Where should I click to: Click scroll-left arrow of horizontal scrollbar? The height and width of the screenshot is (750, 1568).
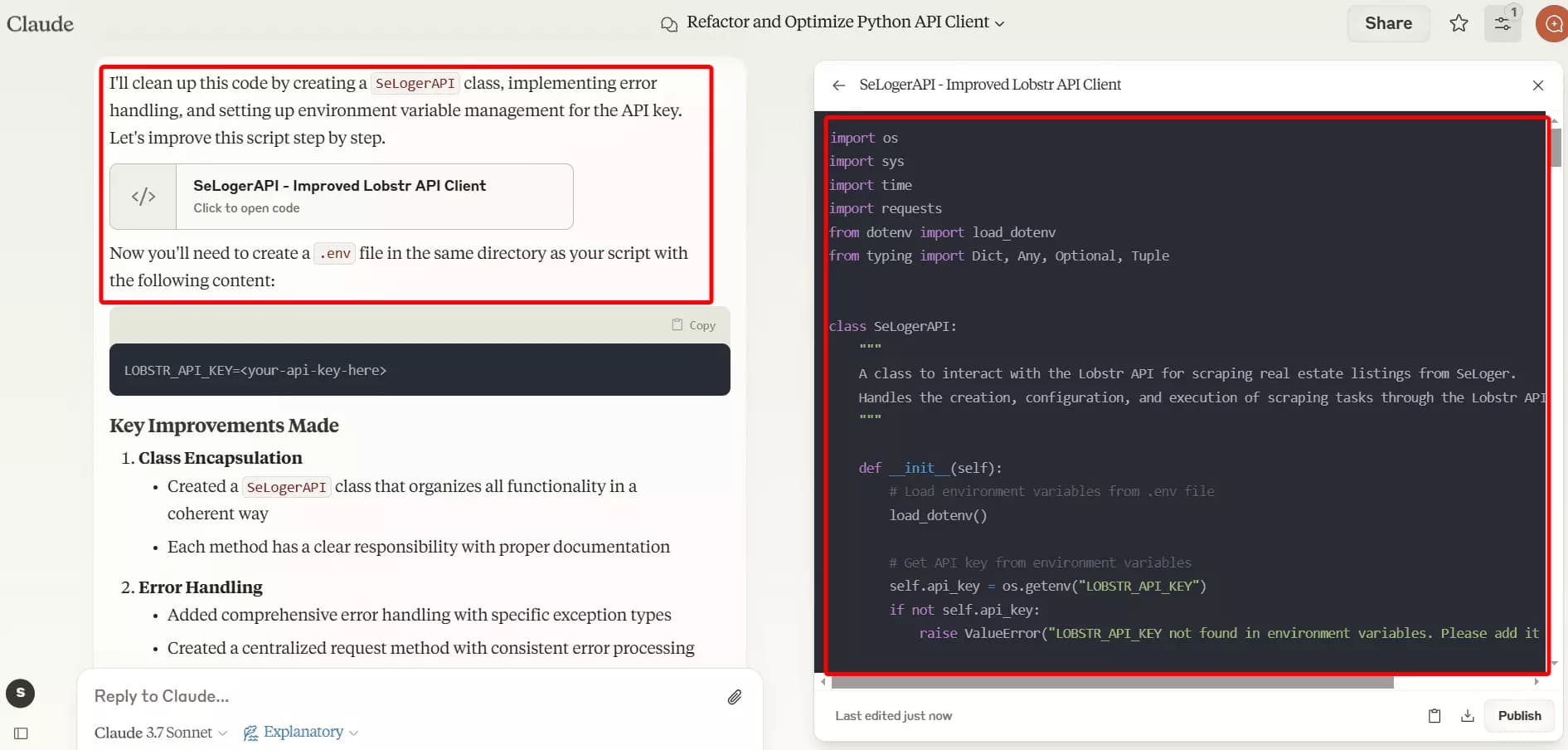(x=823, y=682)
